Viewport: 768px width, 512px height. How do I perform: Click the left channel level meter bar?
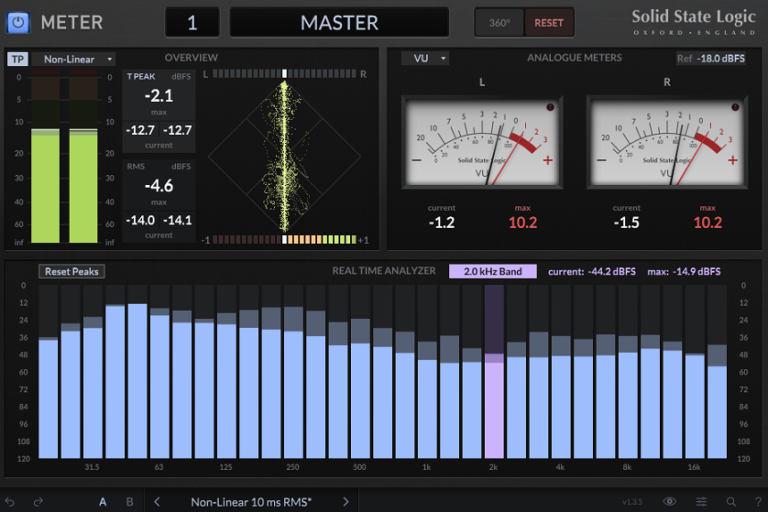click(x=45, y=156)
